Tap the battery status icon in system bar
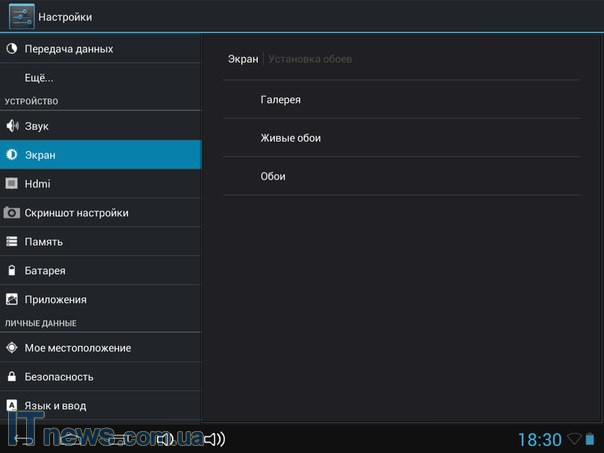604x453 pixels. pos(590,439)
